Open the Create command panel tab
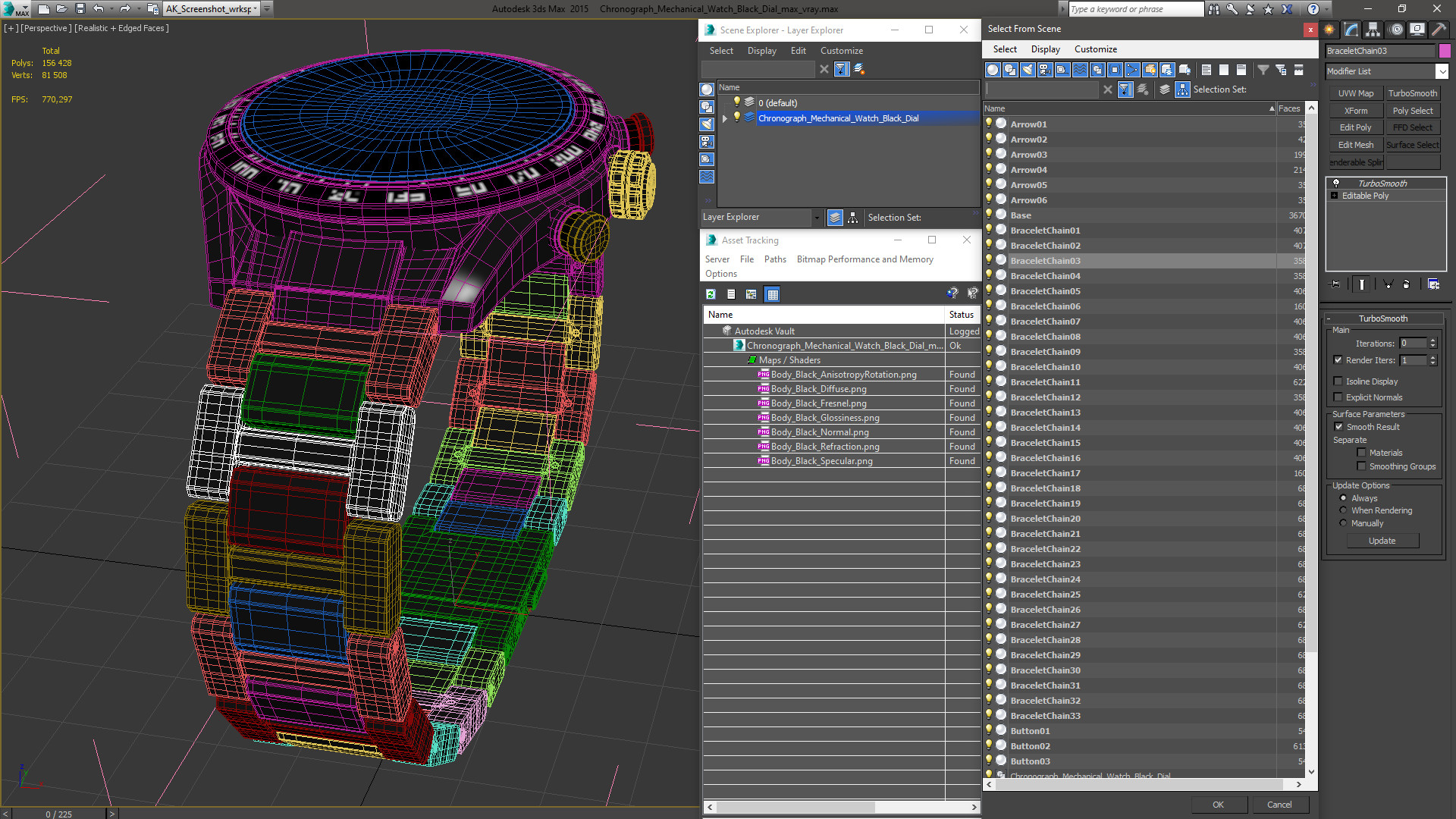 pos(1329,30)
